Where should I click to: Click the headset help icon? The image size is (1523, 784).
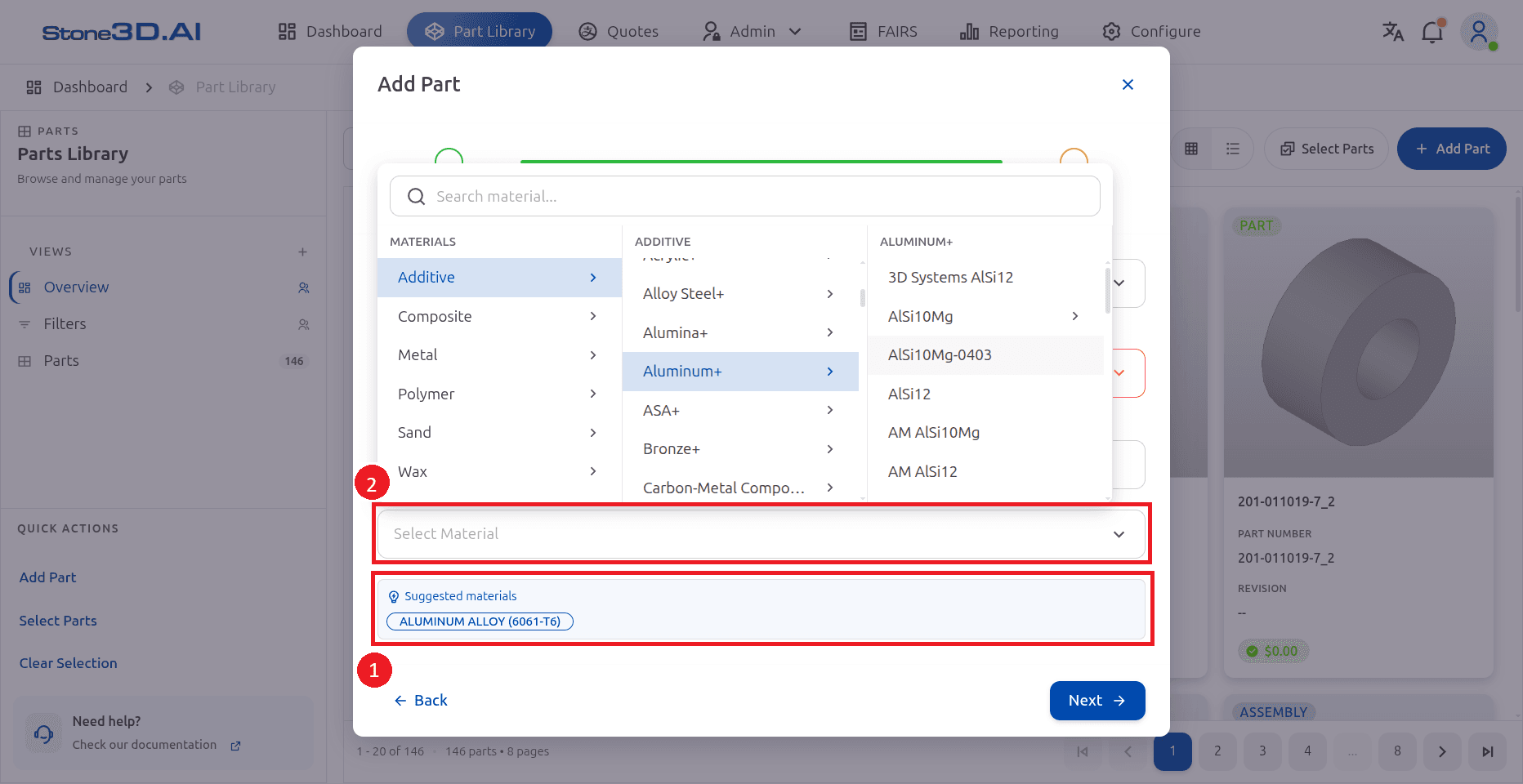tap(43, 733)
